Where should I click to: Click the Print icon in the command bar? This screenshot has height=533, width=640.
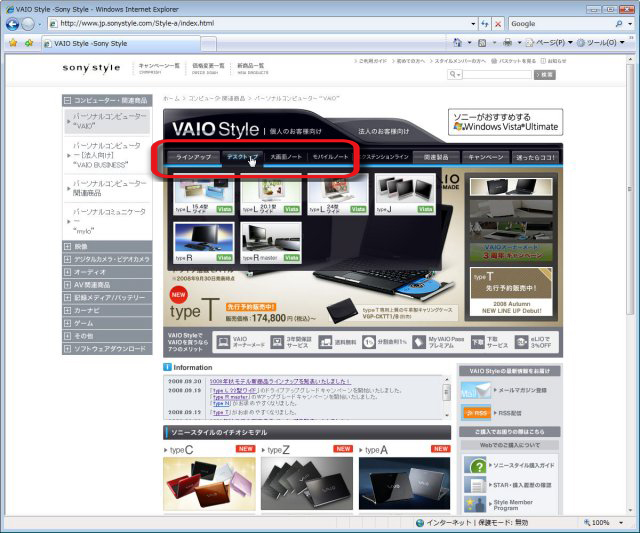(507, 42)
